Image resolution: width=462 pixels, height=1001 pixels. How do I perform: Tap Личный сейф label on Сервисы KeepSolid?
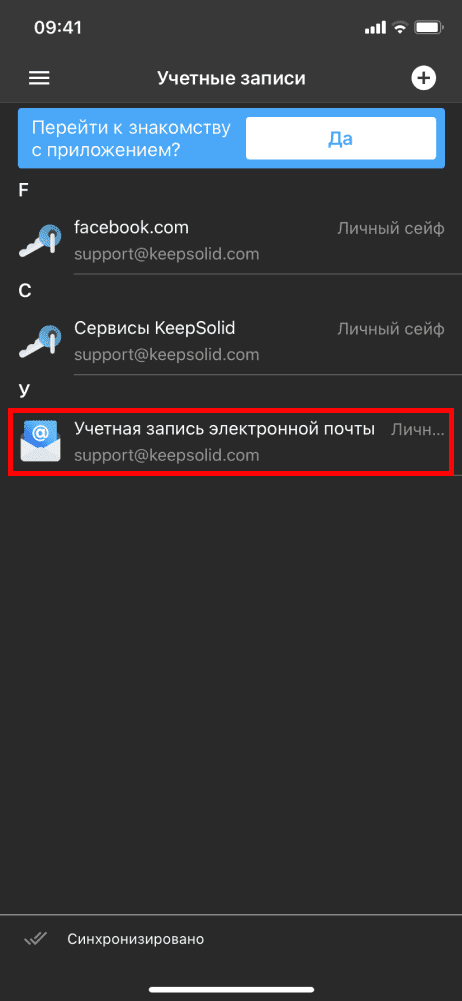point(391,329)
